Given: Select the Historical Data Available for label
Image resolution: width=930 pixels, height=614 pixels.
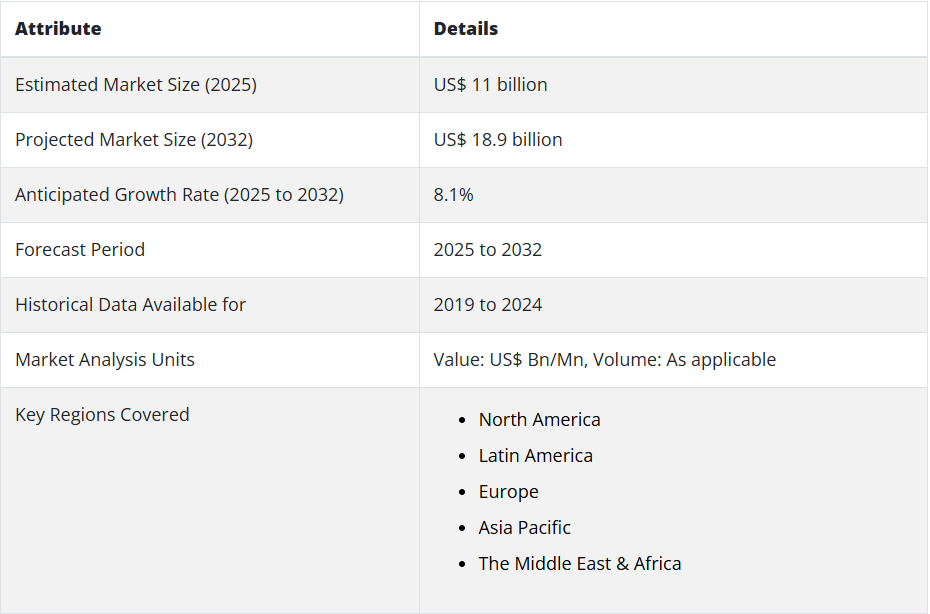Looking at the screenshot, I should tap(130, 305).
